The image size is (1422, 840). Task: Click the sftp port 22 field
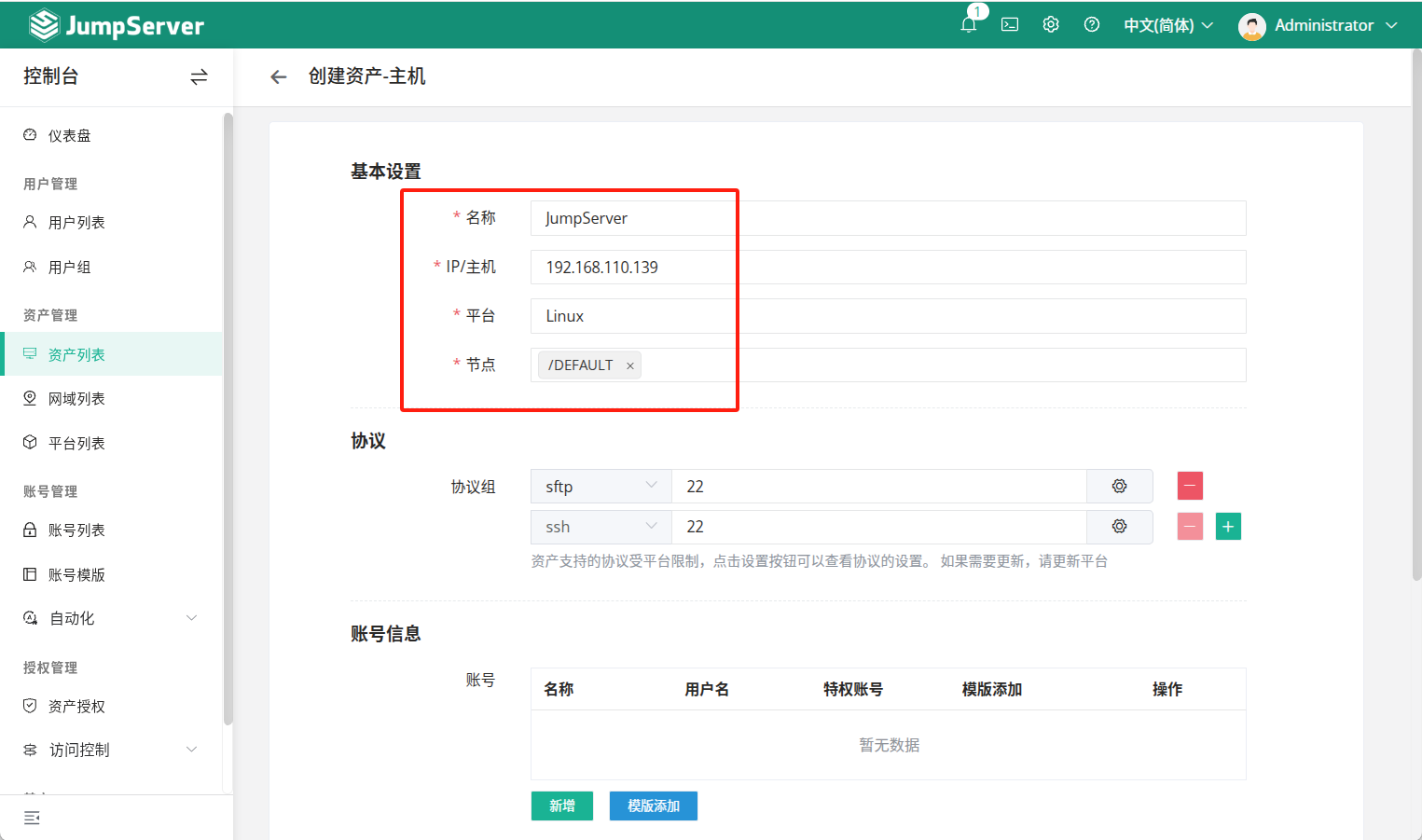point(879,486)
